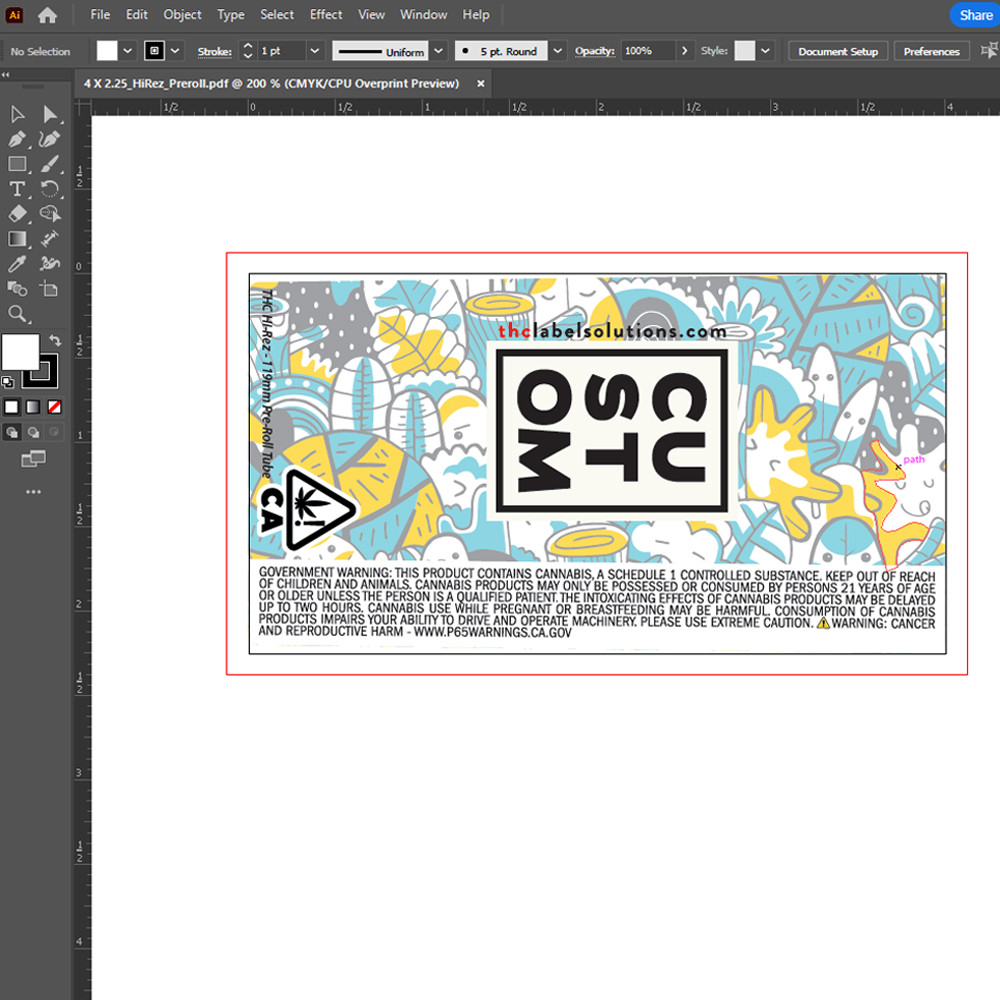Open the Effect menu
Viewport: 1000px width, 1000px height.
[326, 15]
